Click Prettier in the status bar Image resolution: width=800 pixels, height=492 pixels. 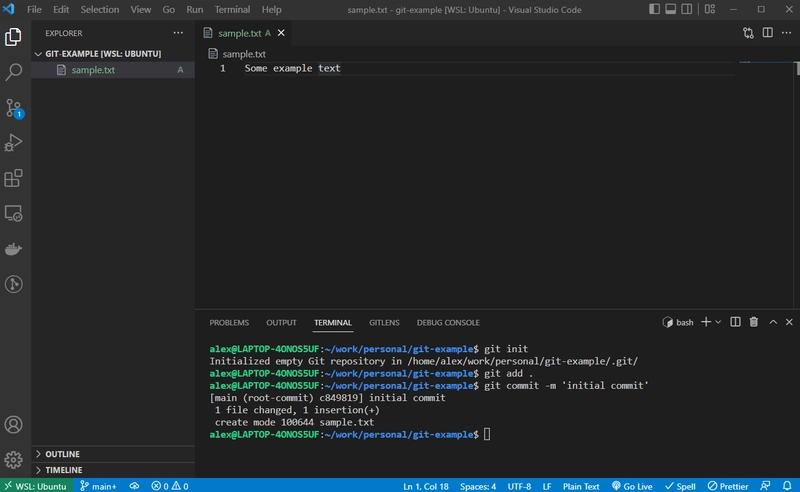[728, 486]
